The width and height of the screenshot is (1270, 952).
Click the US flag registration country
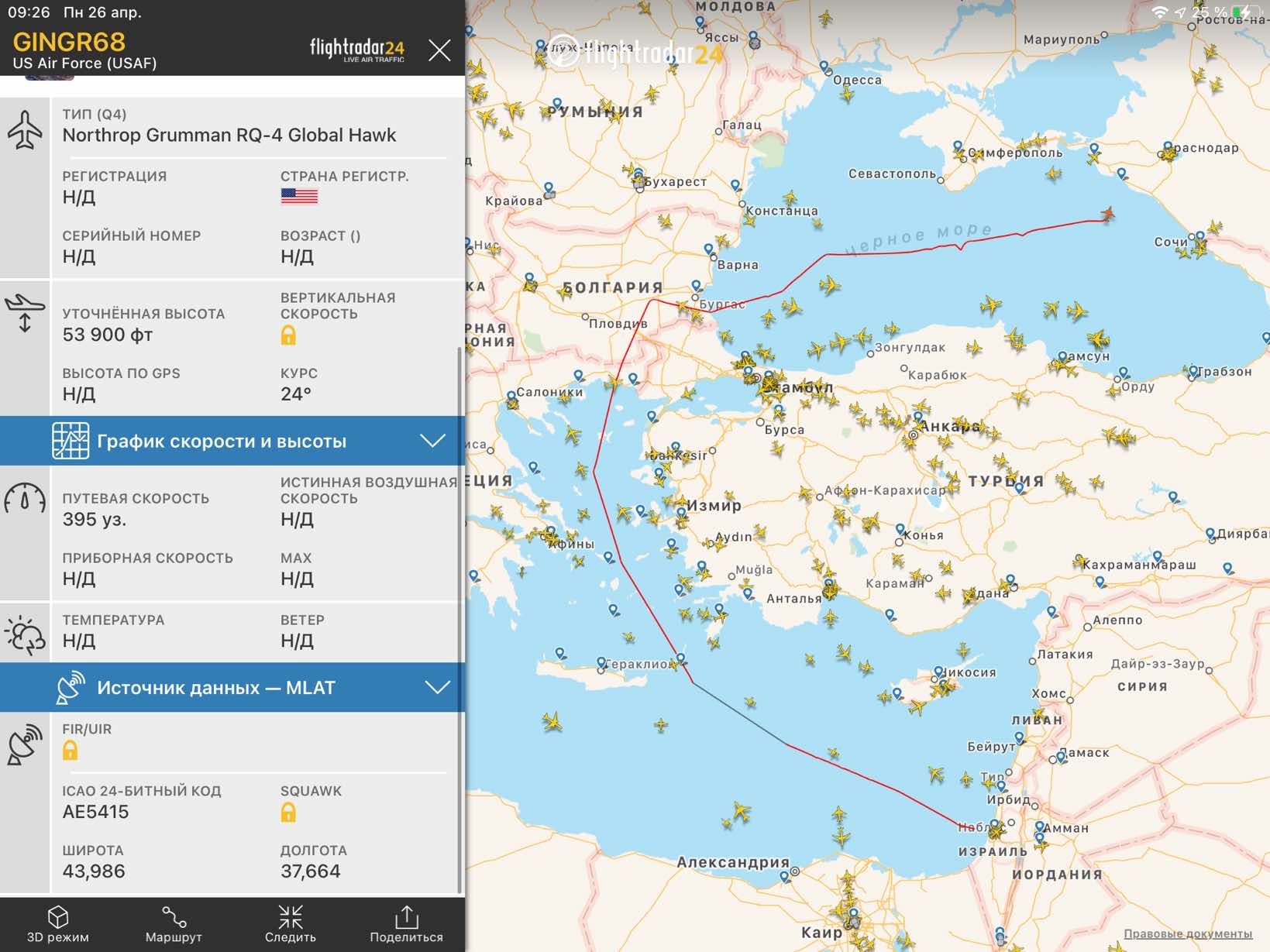click(x=299, y=196)
